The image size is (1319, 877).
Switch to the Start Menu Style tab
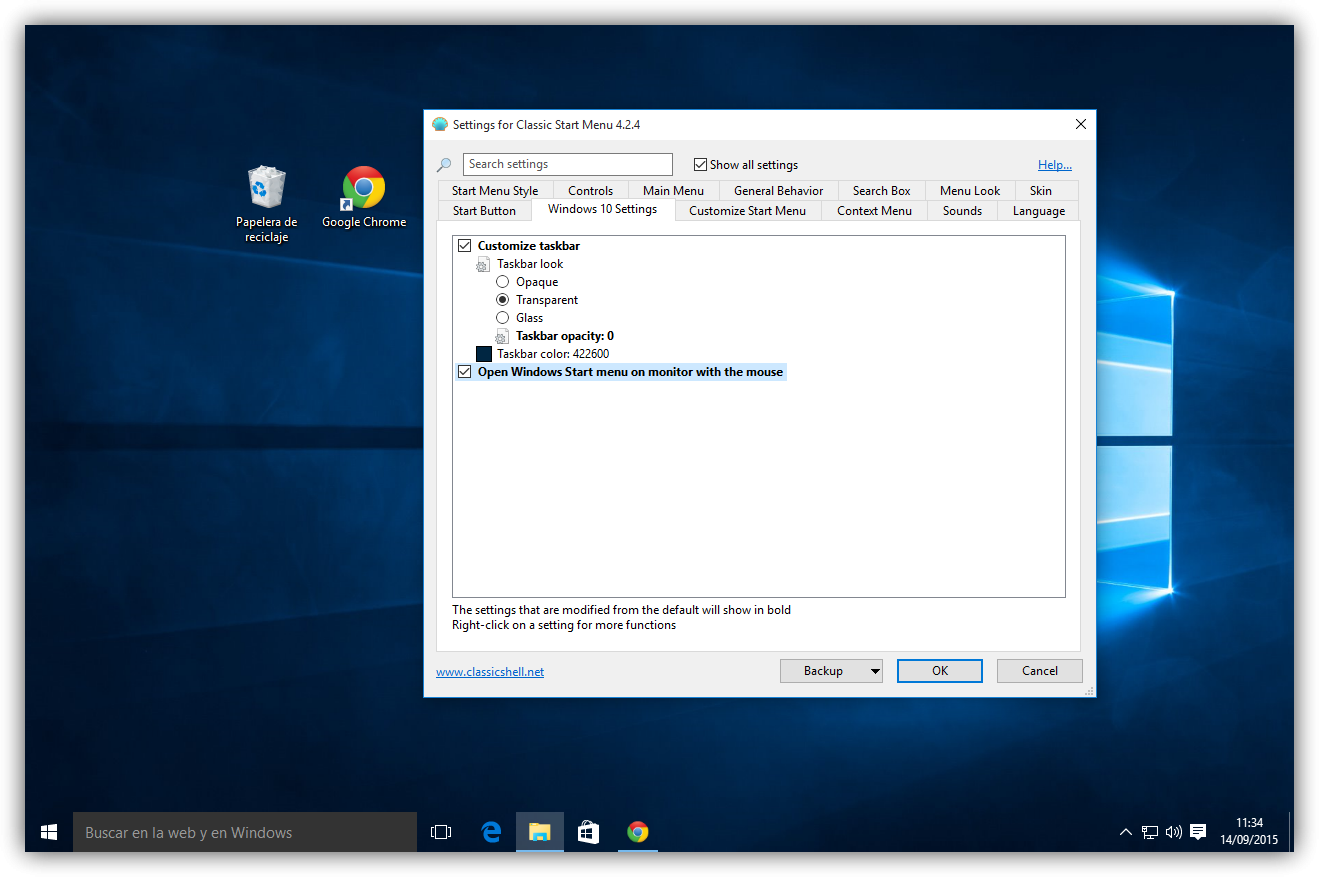[x=495, y=191]
